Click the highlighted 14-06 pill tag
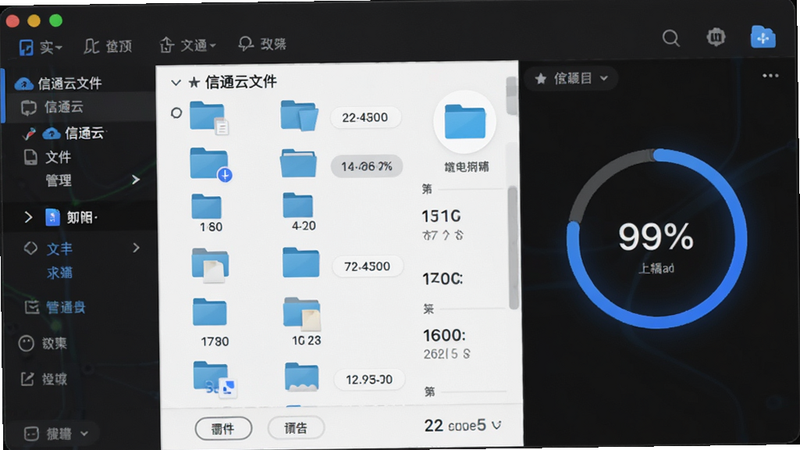Image resolution: width=800 pixels, height=450 pixels. coord(366,166)
